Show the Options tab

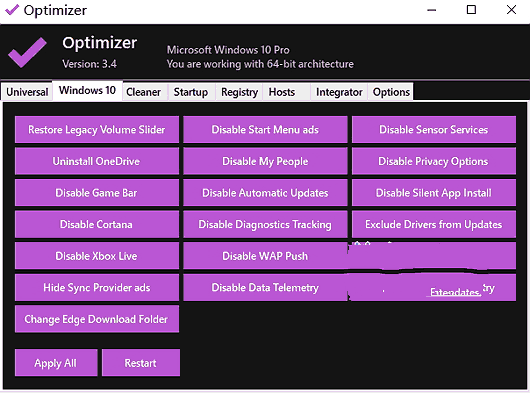pyautogui.click(x=391, y=92)
